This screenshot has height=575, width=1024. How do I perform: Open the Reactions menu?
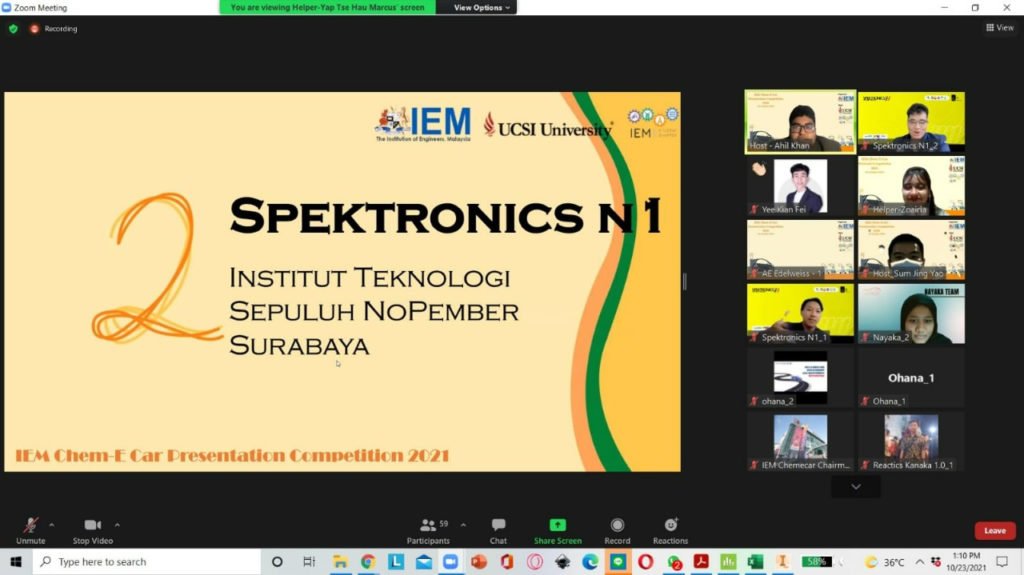(671, 531)
